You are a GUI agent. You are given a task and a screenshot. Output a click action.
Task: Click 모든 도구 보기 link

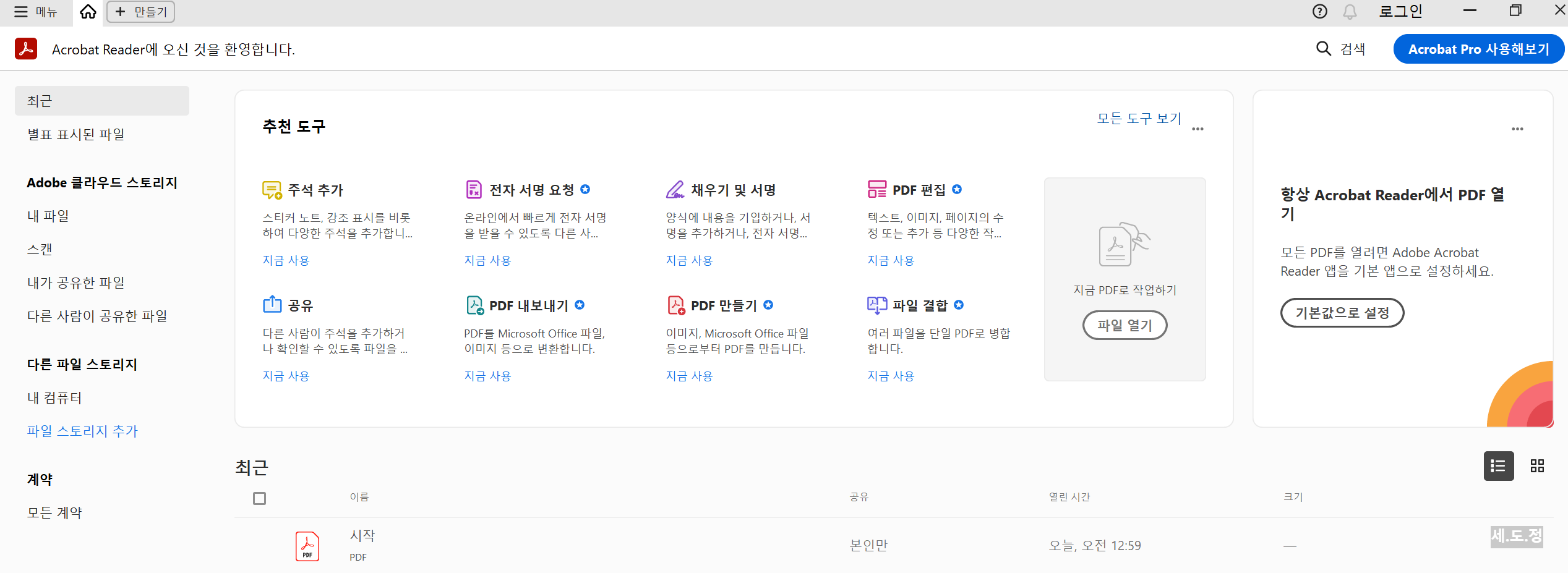1139,118
